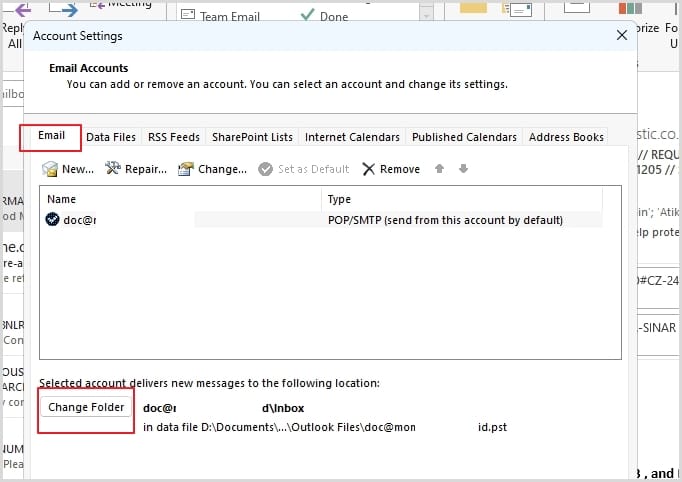Move account down with the down arrow
The width and height of the screenshot is (682, 482).
(463, 169)
